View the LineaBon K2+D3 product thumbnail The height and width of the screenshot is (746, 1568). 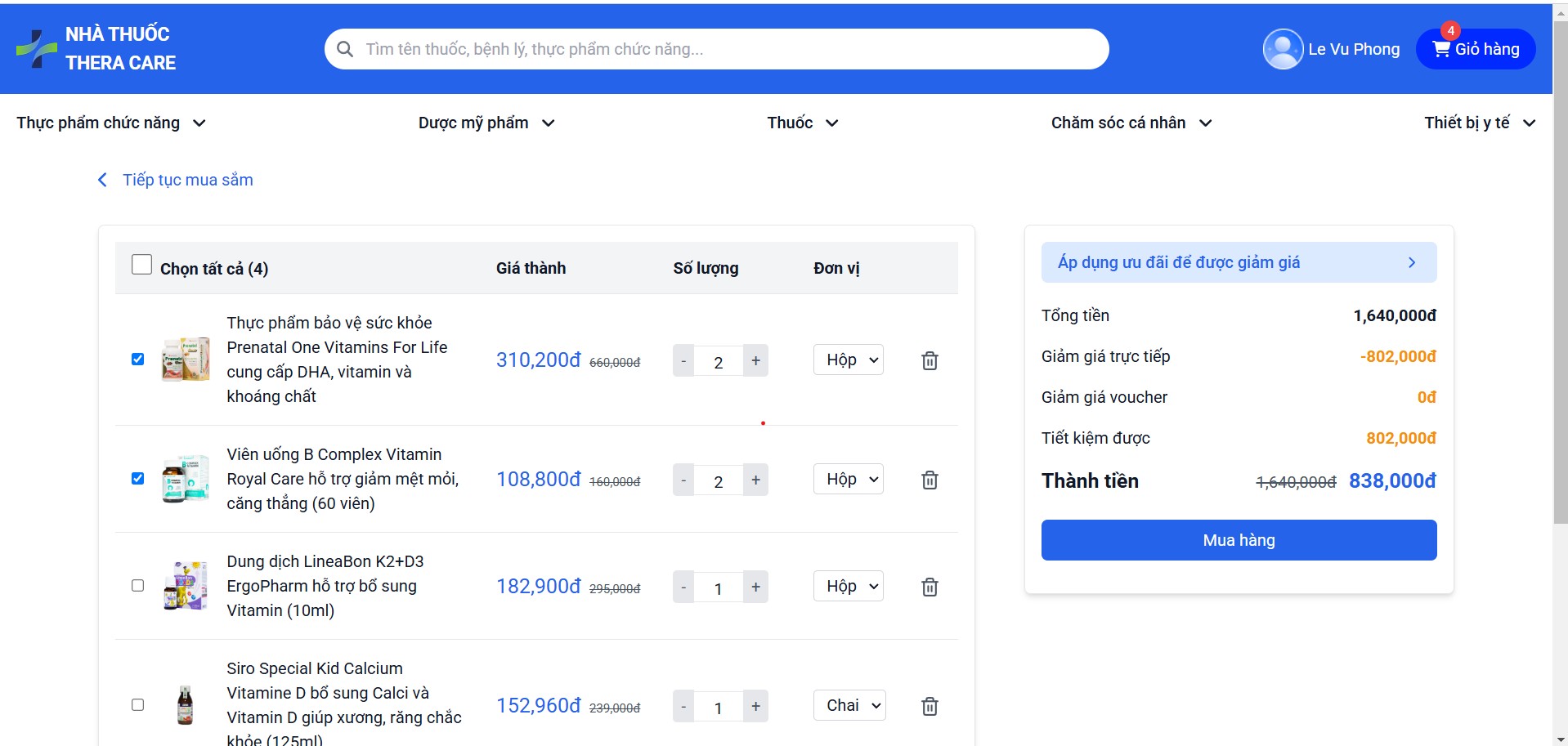(186, 586)
